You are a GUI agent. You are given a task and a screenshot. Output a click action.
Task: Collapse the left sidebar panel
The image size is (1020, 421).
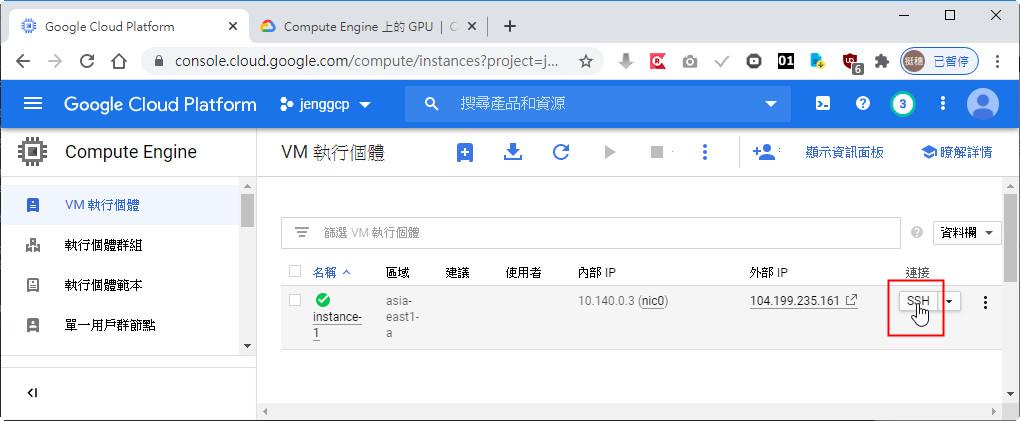(x=33, y=393)
